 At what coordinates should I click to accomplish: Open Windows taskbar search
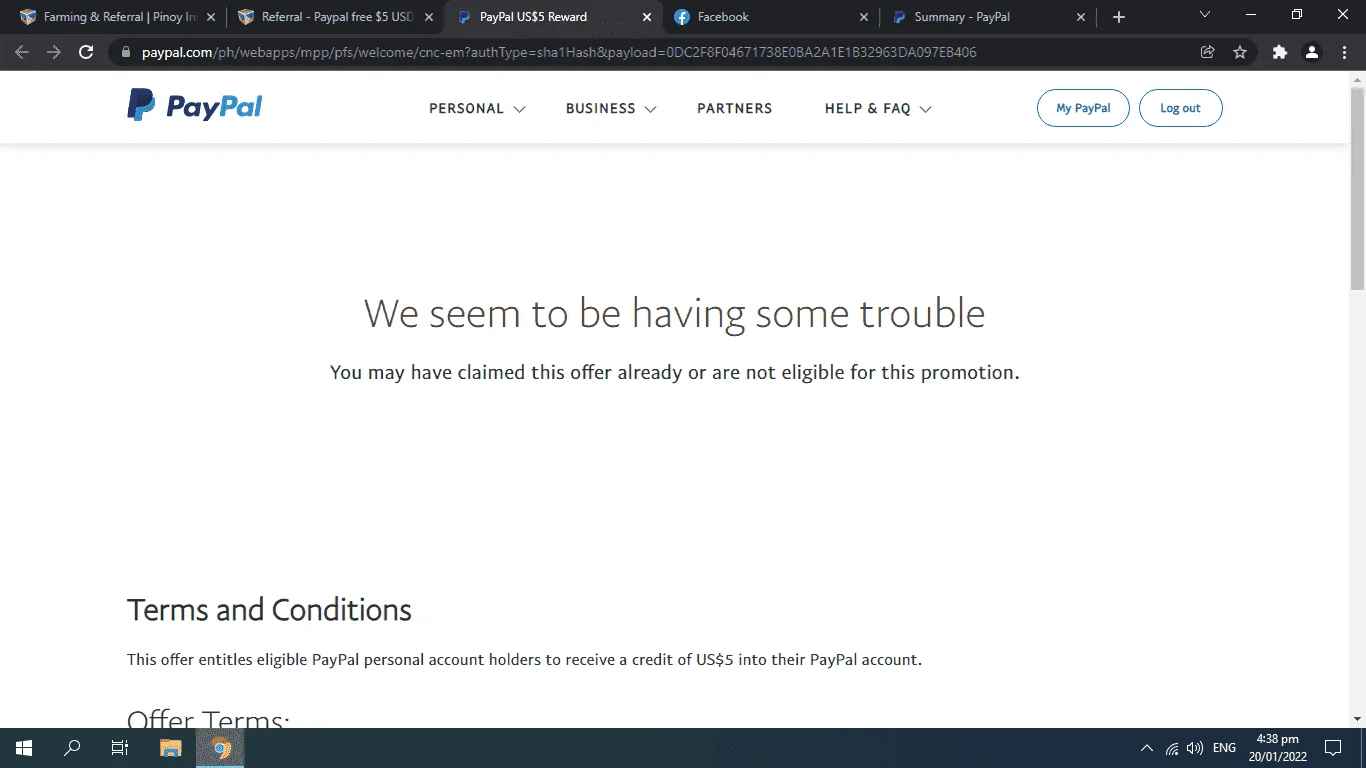[x=72, y=748]
